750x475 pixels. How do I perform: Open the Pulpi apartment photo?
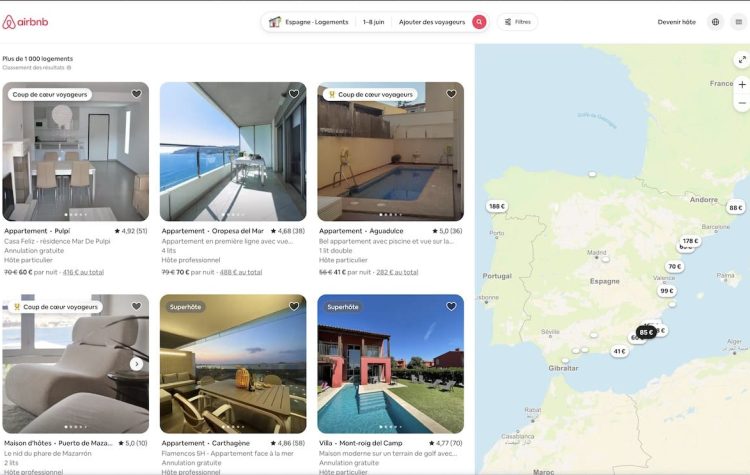pos(76,151)
